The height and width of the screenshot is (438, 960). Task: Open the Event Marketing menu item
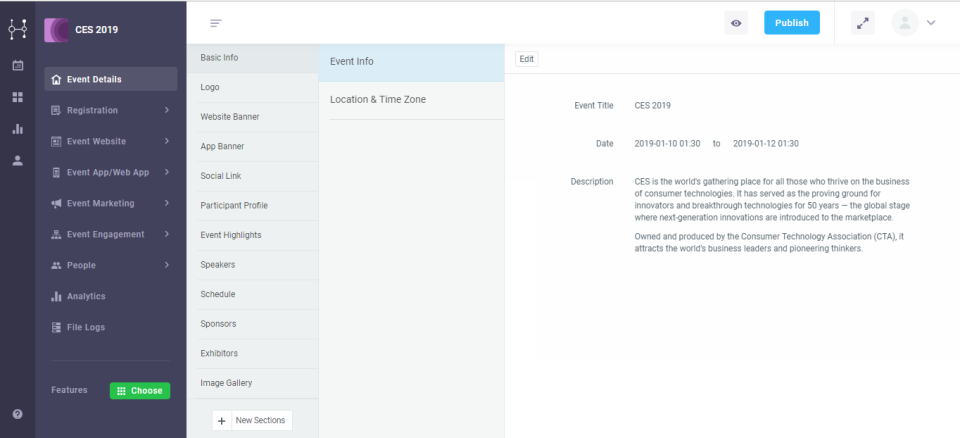point(111,203)
